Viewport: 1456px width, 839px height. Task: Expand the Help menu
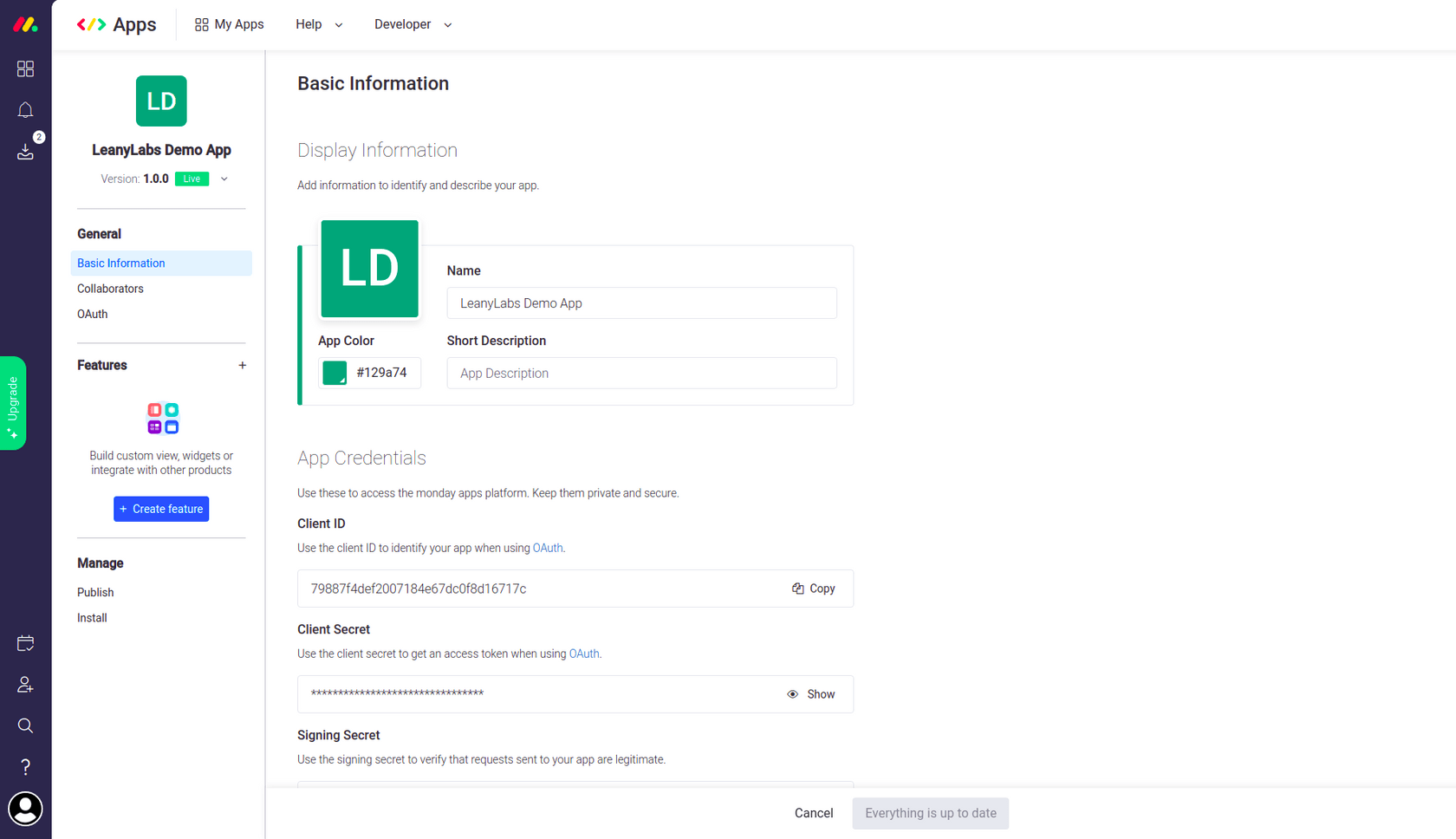pos(318,24)
